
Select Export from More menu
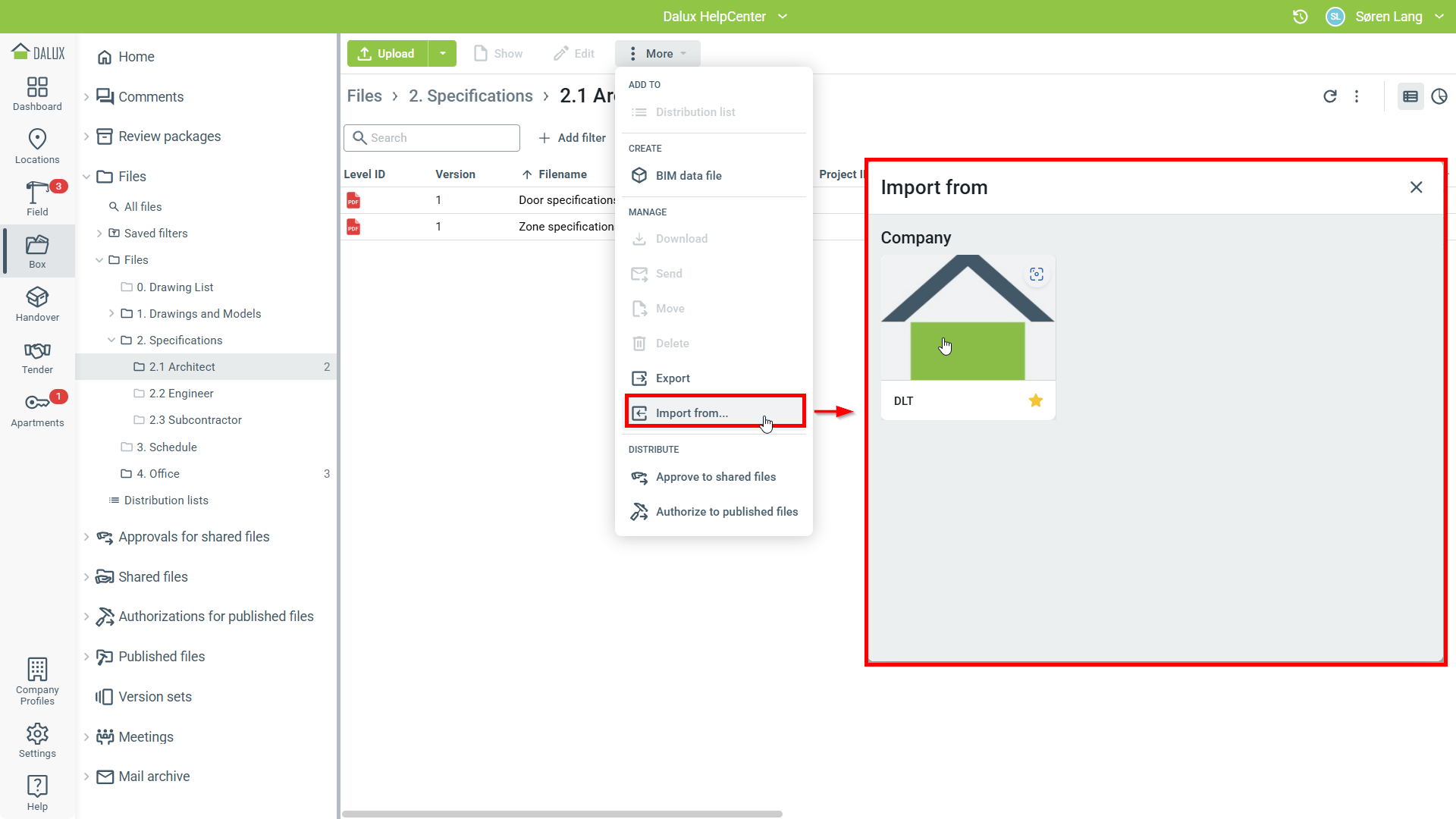pyautogui.click(x=673, y=378)
